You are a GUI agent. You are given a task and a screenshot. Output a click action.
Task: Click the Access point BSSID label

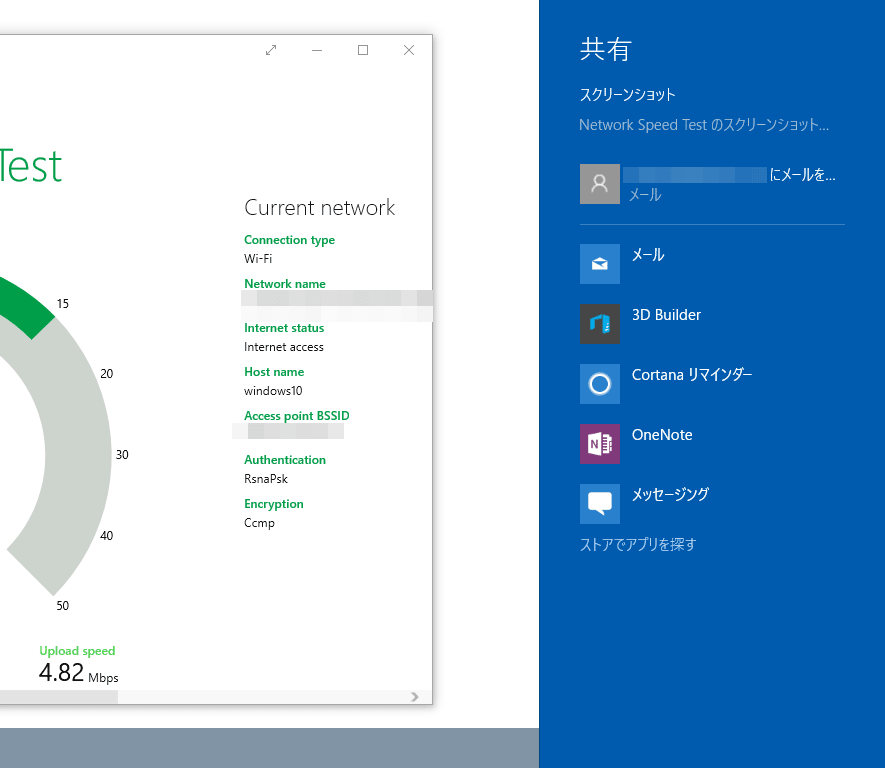point(297,416)
